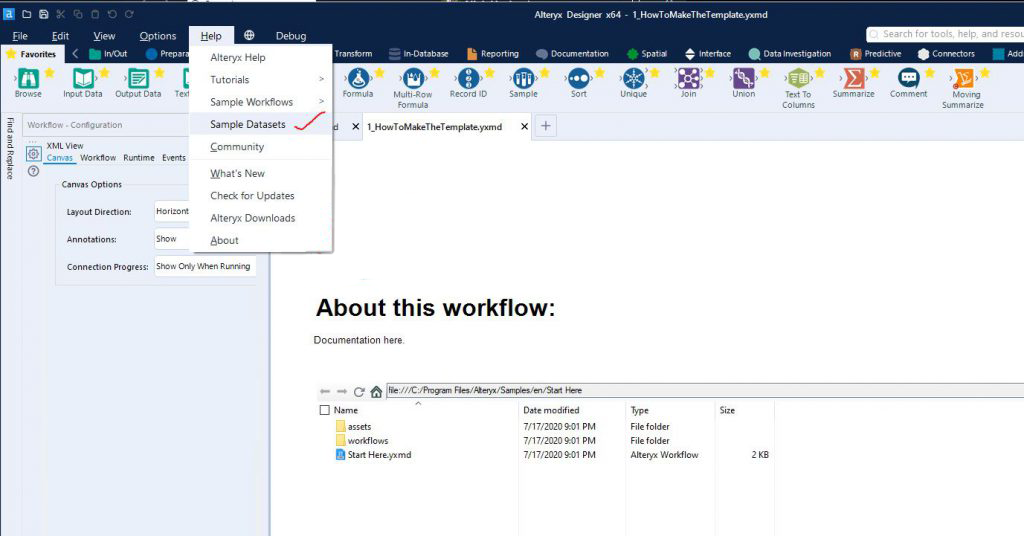Add a new workflow tab with plus button

546,126
